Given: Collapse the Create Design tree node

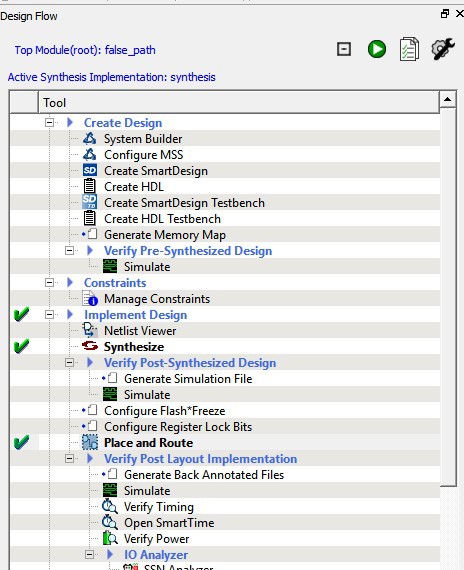Looking at the screenshot, I should (x=49, y=123).
